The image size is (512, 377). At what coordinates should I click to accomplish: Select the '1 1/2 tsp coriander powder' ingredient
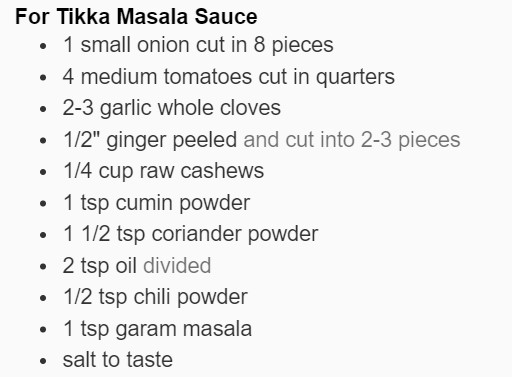pyautogui.click(x=191, y=234)
